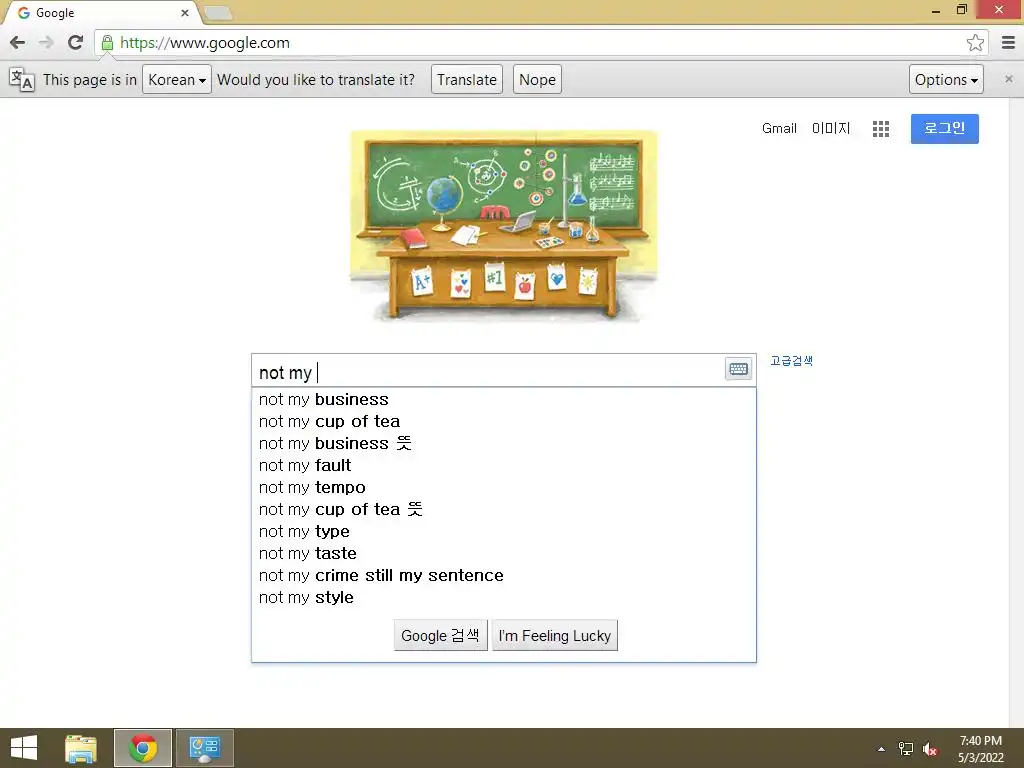Select suggestion "not my cup of tea 뜻"
Viewport: 1024px width, 768px height.
pos(504,509)
